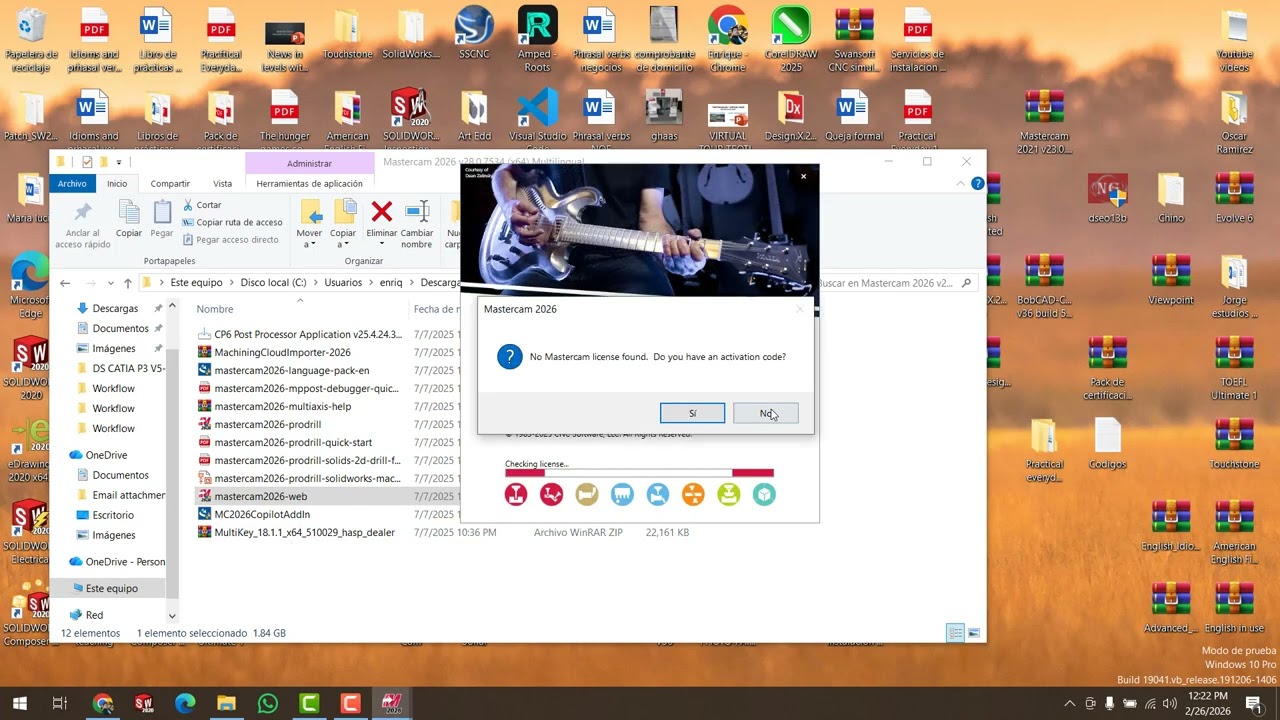Screen dimensions: 1280x720
Task: Click the back navigation arrow in Explorer
Action: click(x=65, y=283)
